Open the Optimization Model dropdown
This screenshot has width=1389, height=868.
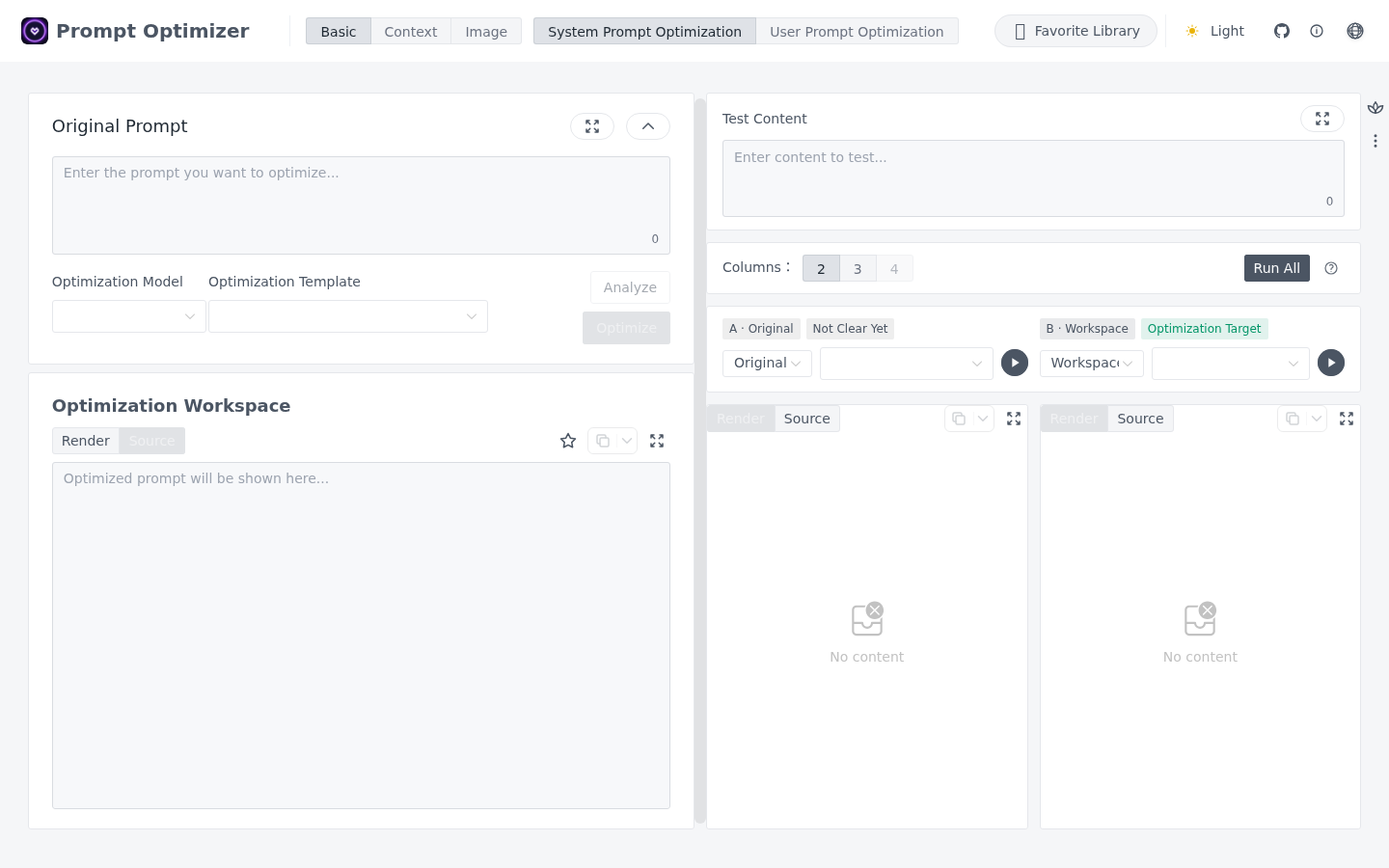click(x=129, y=316)
